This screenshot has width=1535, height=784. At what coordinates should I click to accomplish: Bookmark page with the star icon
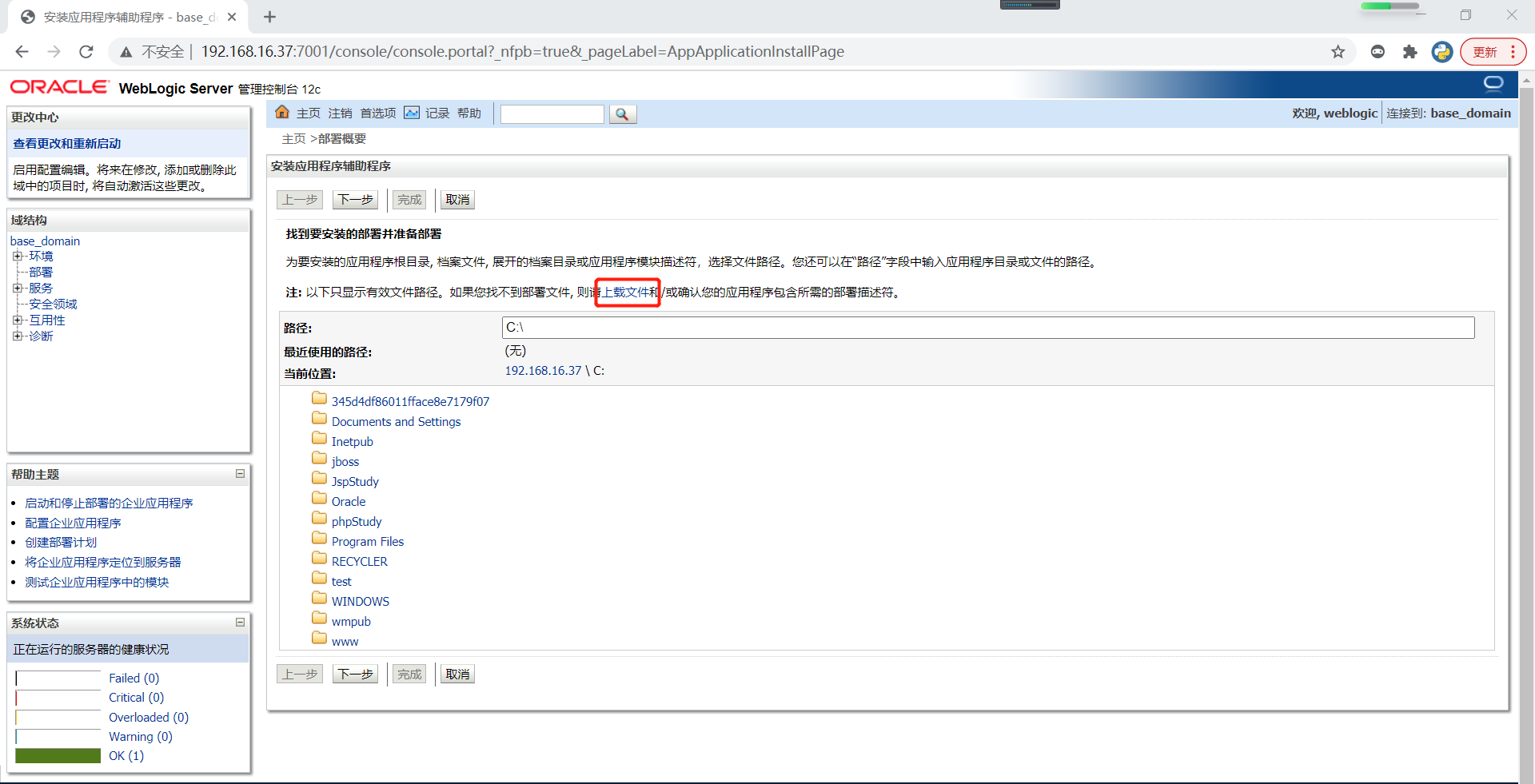[x=1338, y=52]
